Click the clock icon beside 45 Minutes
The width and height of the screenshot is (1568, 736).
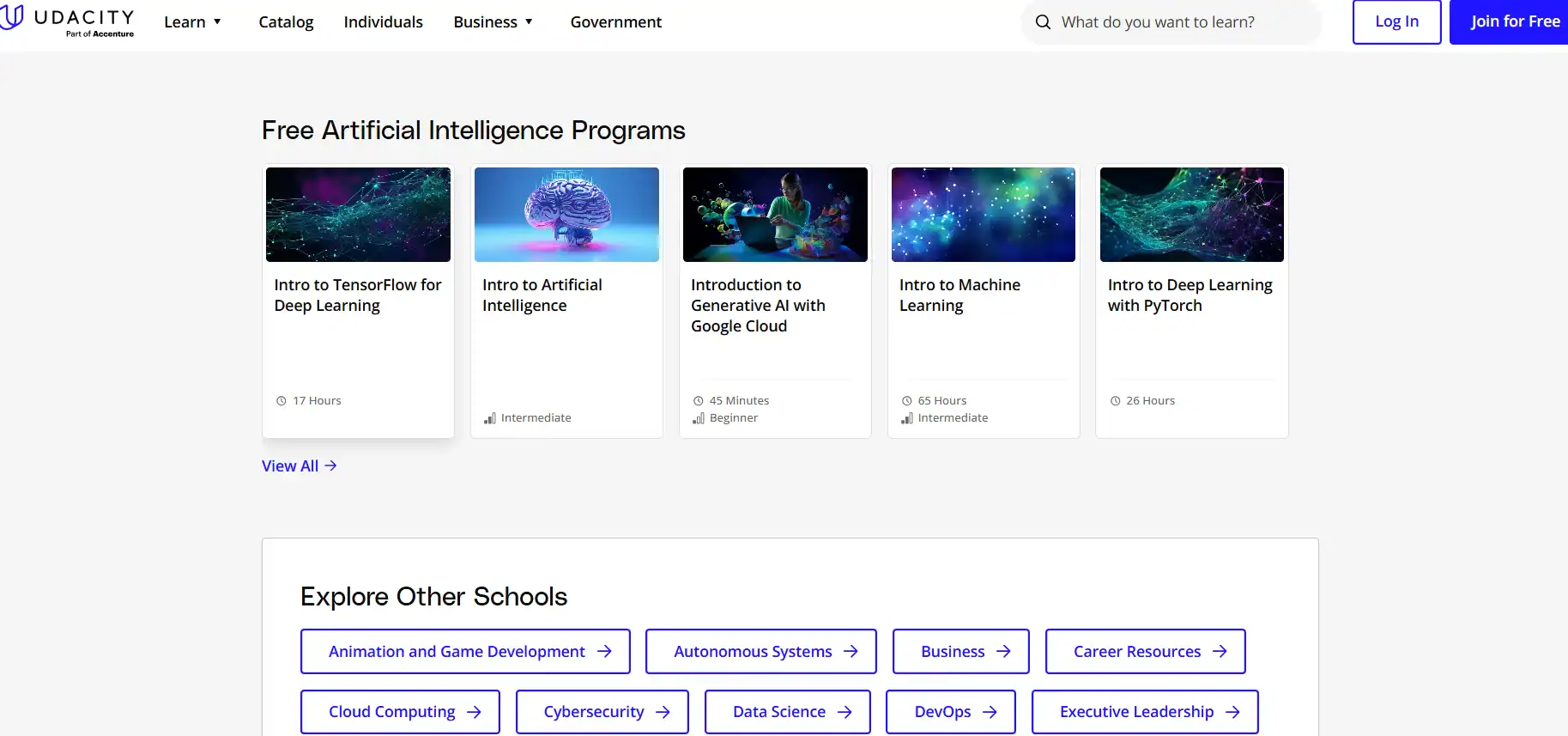(698, 401)
